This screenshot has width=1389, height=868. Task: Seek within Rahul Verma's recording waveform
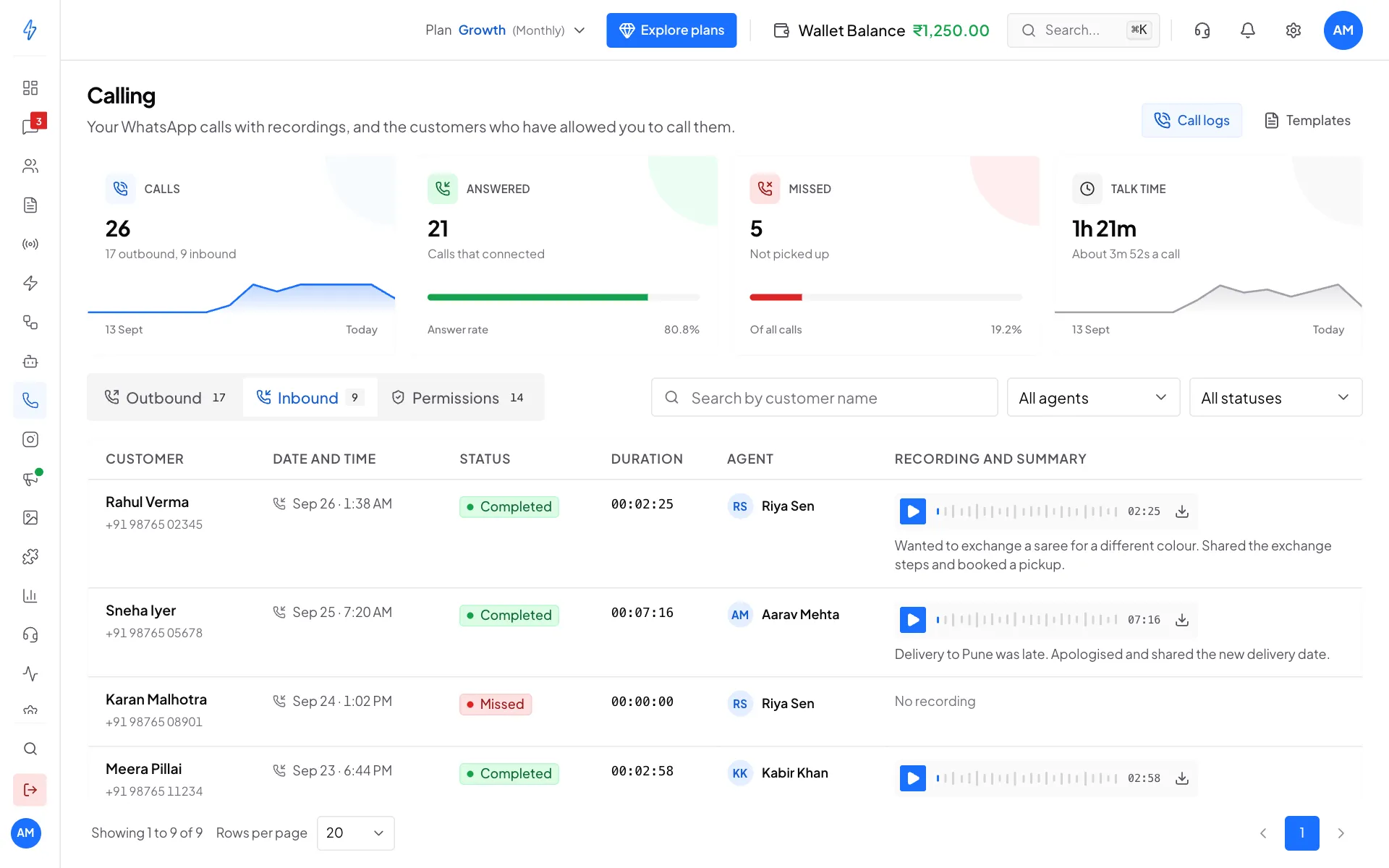pyautogui.click(x=1027, y=511)
